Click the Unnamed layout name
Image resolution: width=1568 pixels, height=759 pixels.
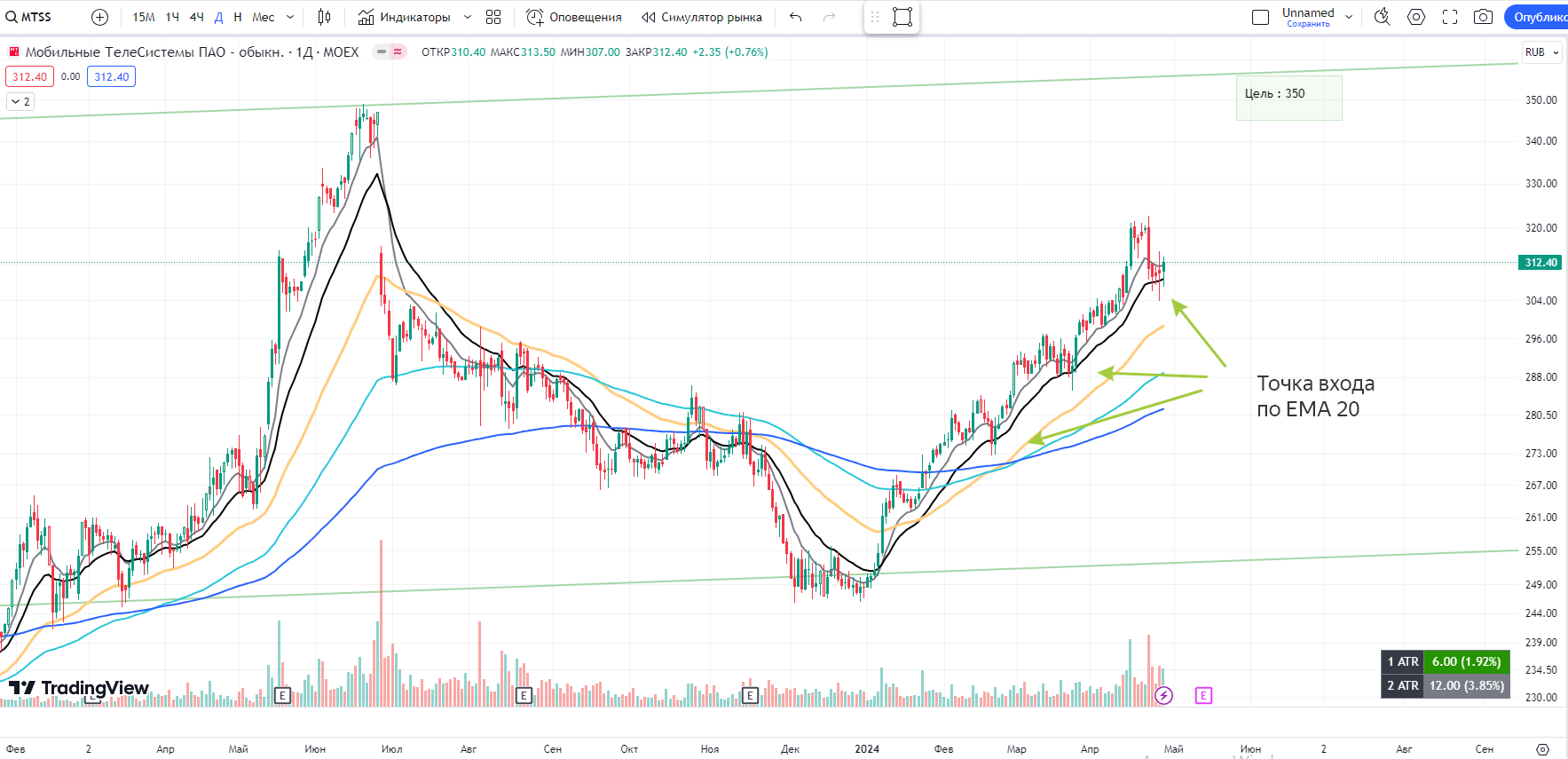tap(1308, 12)
